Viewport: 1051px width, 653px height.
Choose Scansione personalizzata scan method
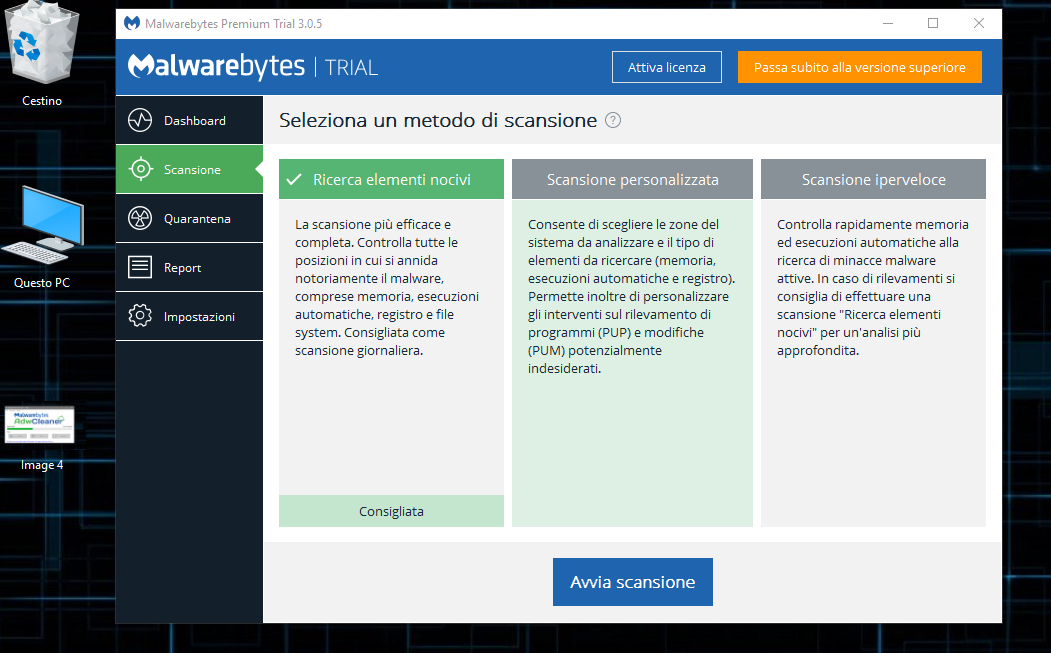(632, 179)
